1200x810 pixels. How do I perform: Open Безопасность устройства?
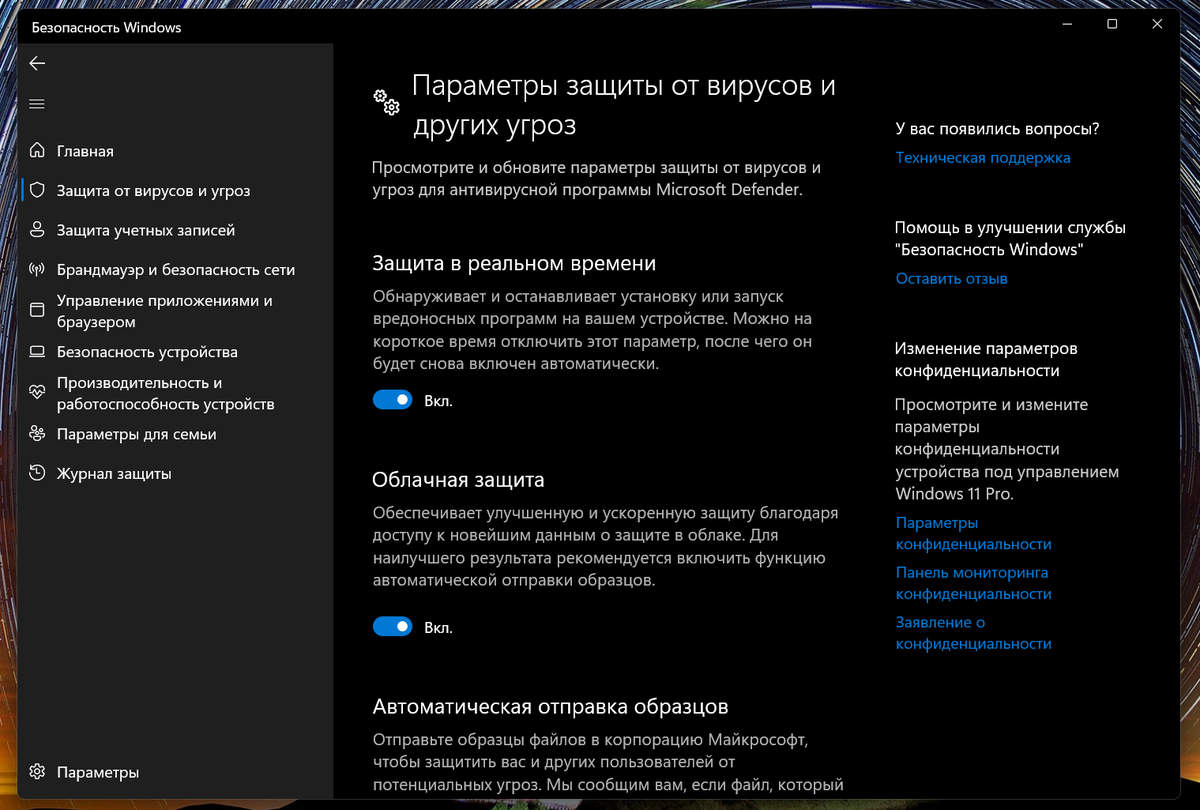point(147,352)
